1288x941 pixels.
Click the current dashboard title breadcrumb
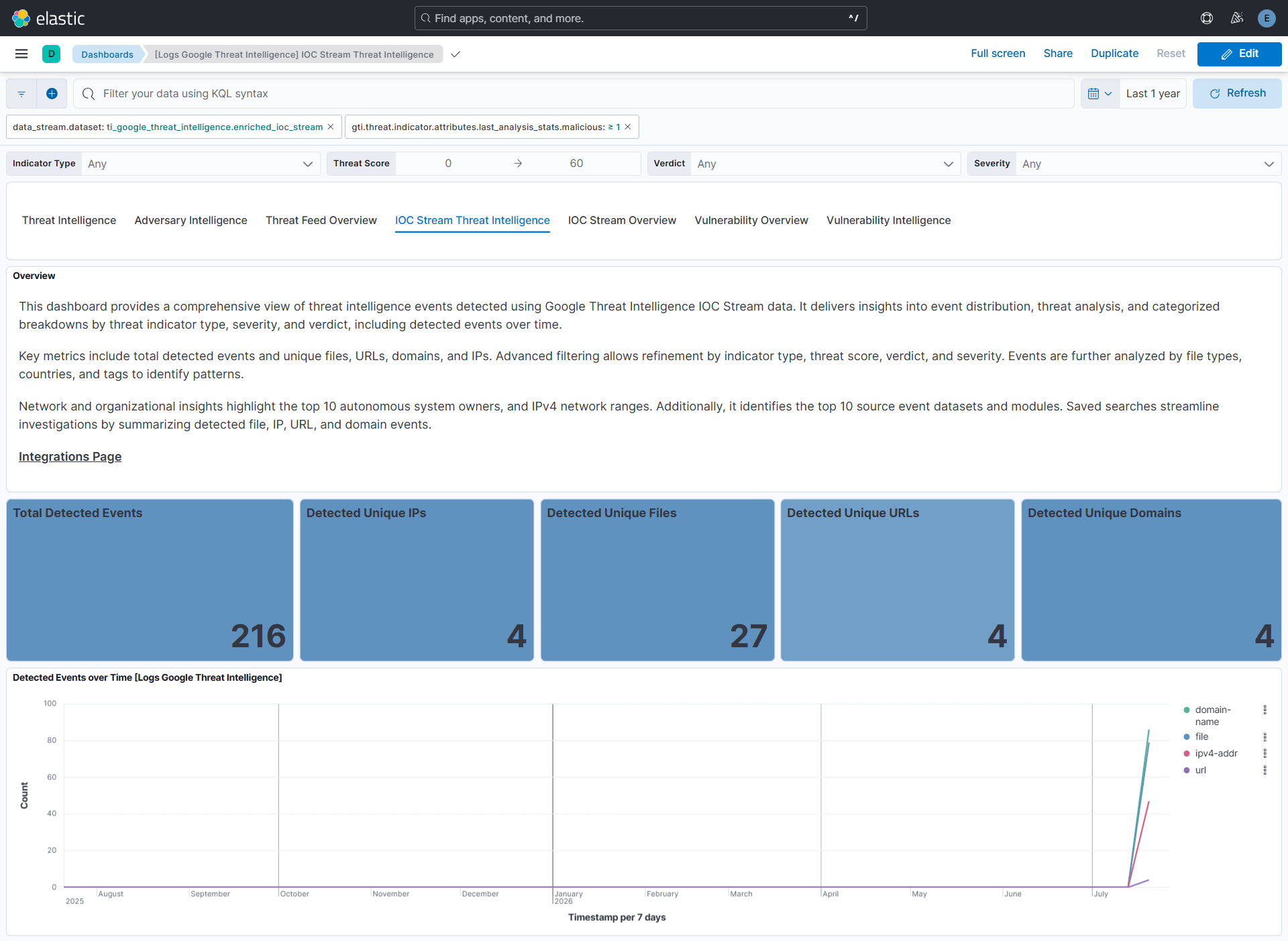[x=294, y=54]
